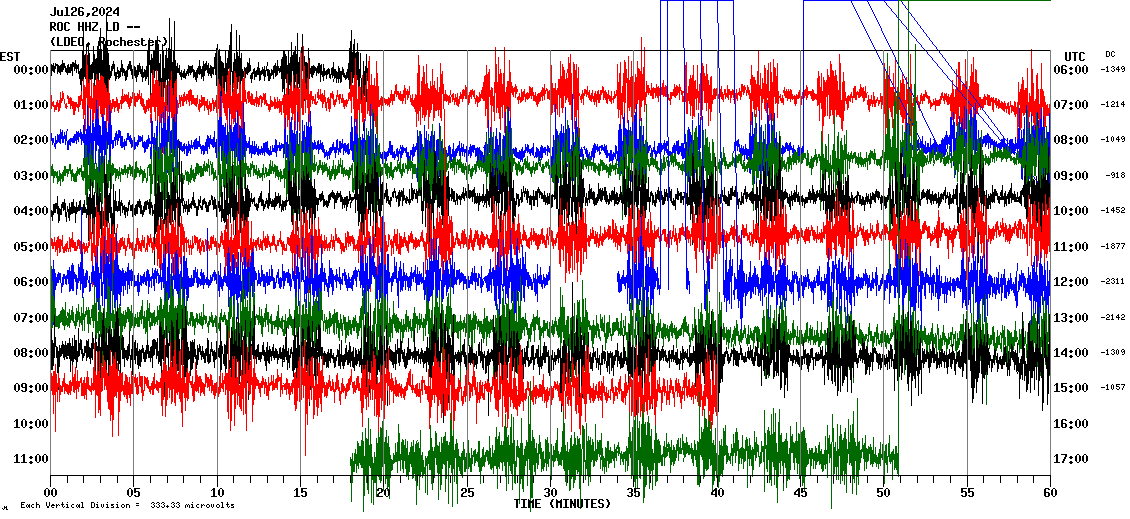Click the -1349 DC offset value
The image size is (1130, 519).
(x=1113, y=70)
